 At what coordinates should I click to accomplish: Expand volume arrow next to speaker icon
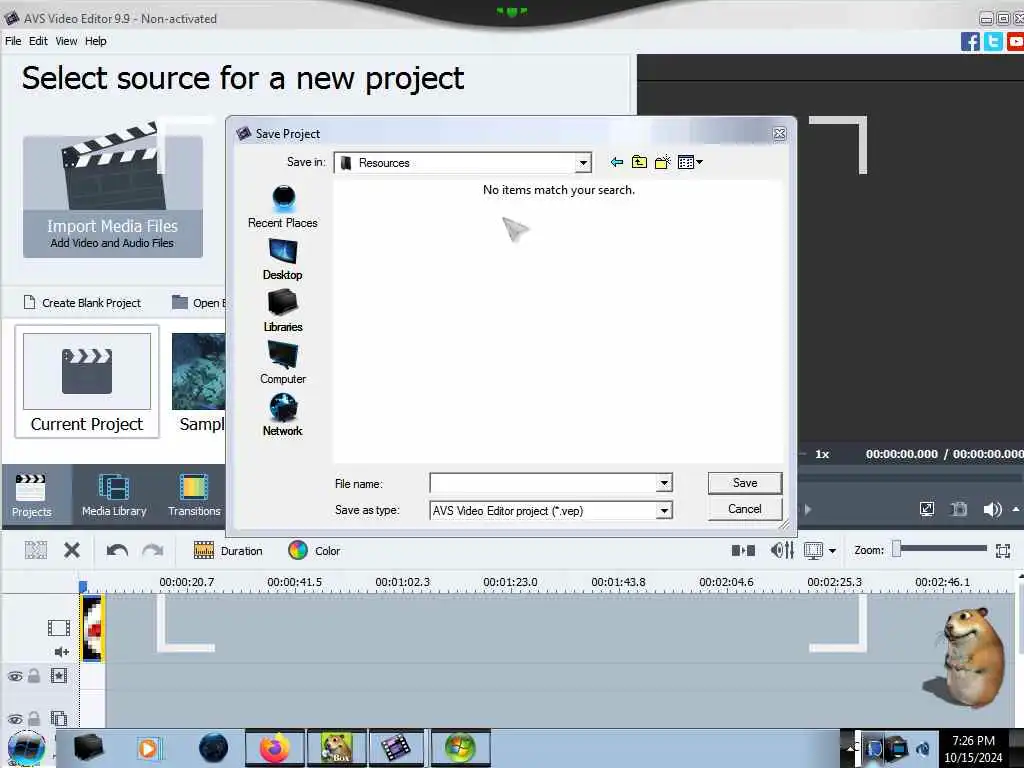[1016, 509]
